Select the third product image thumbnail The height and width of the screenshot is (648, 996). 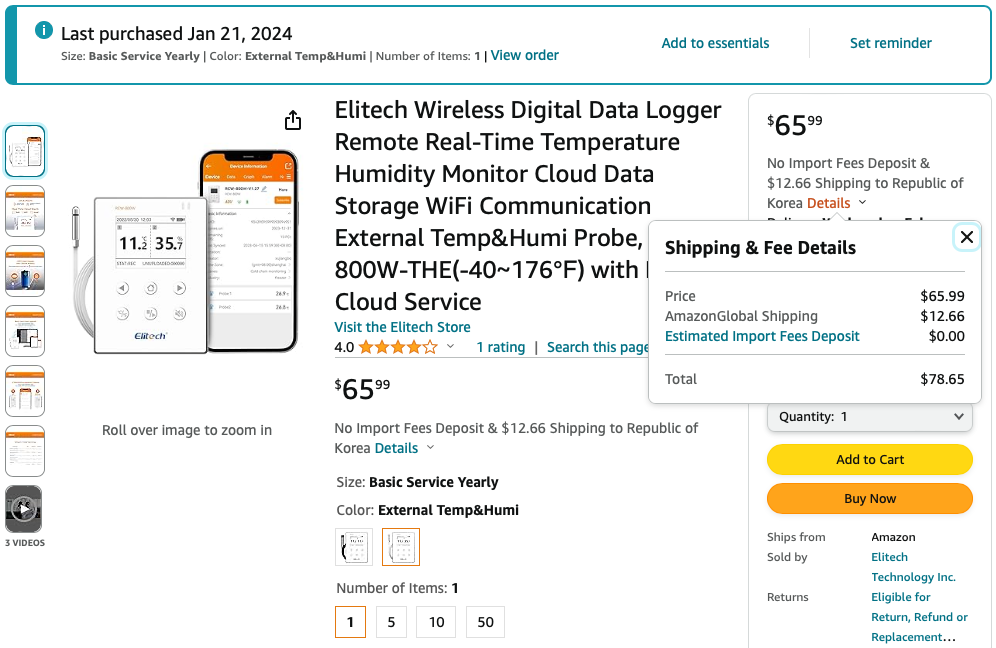pos(25,270)
